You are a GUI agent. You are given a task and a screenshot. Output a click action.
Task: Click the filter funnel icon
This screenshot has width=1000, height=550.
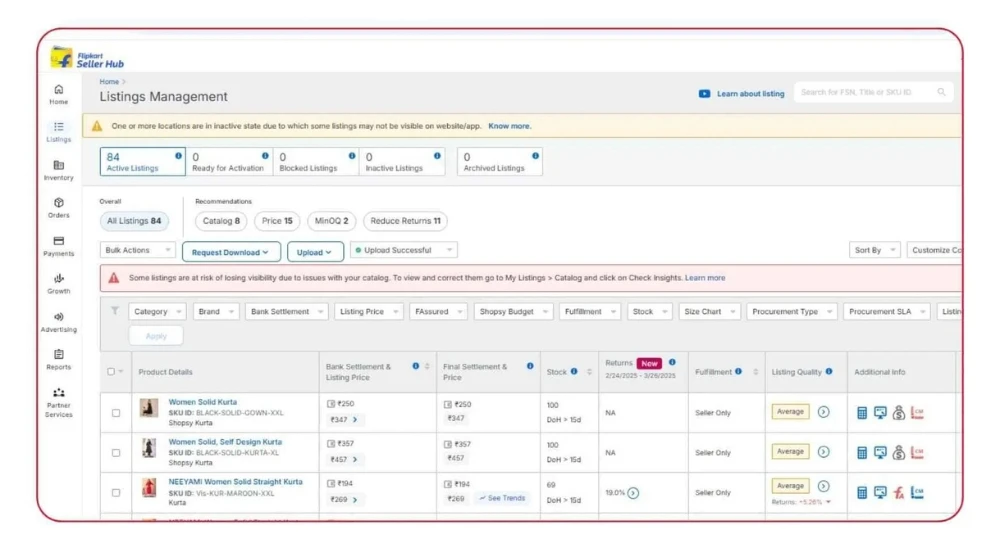click(x=115, y=311)
